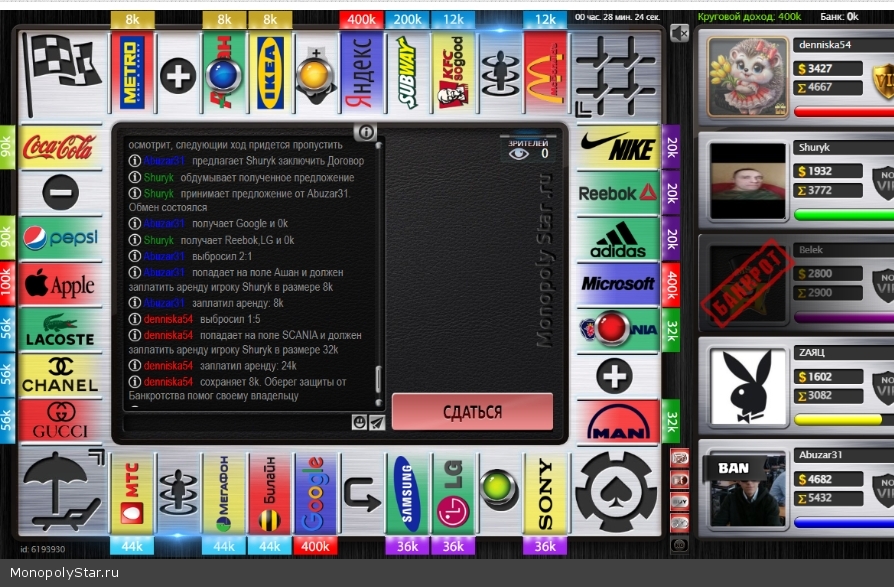This screenshot has width=894, height=587.
Task: Click the chat message input field
Action: pos(237,422)
